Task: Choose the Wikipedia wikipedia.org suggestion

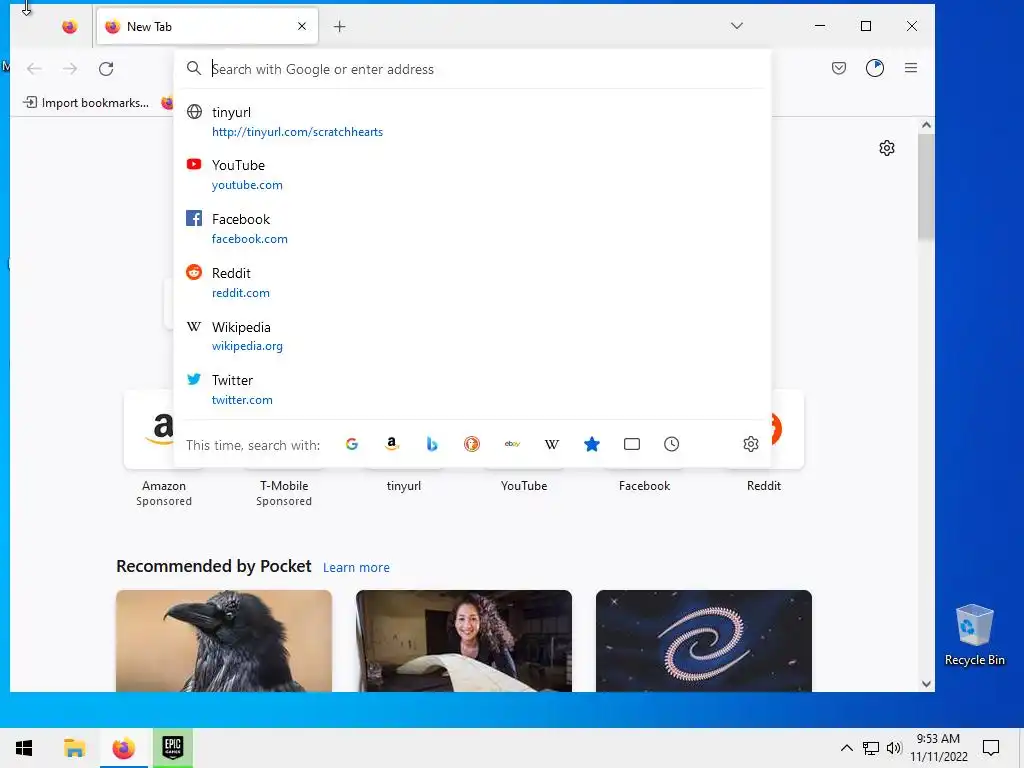Action: pyautogui.click(x=473, y=336)
